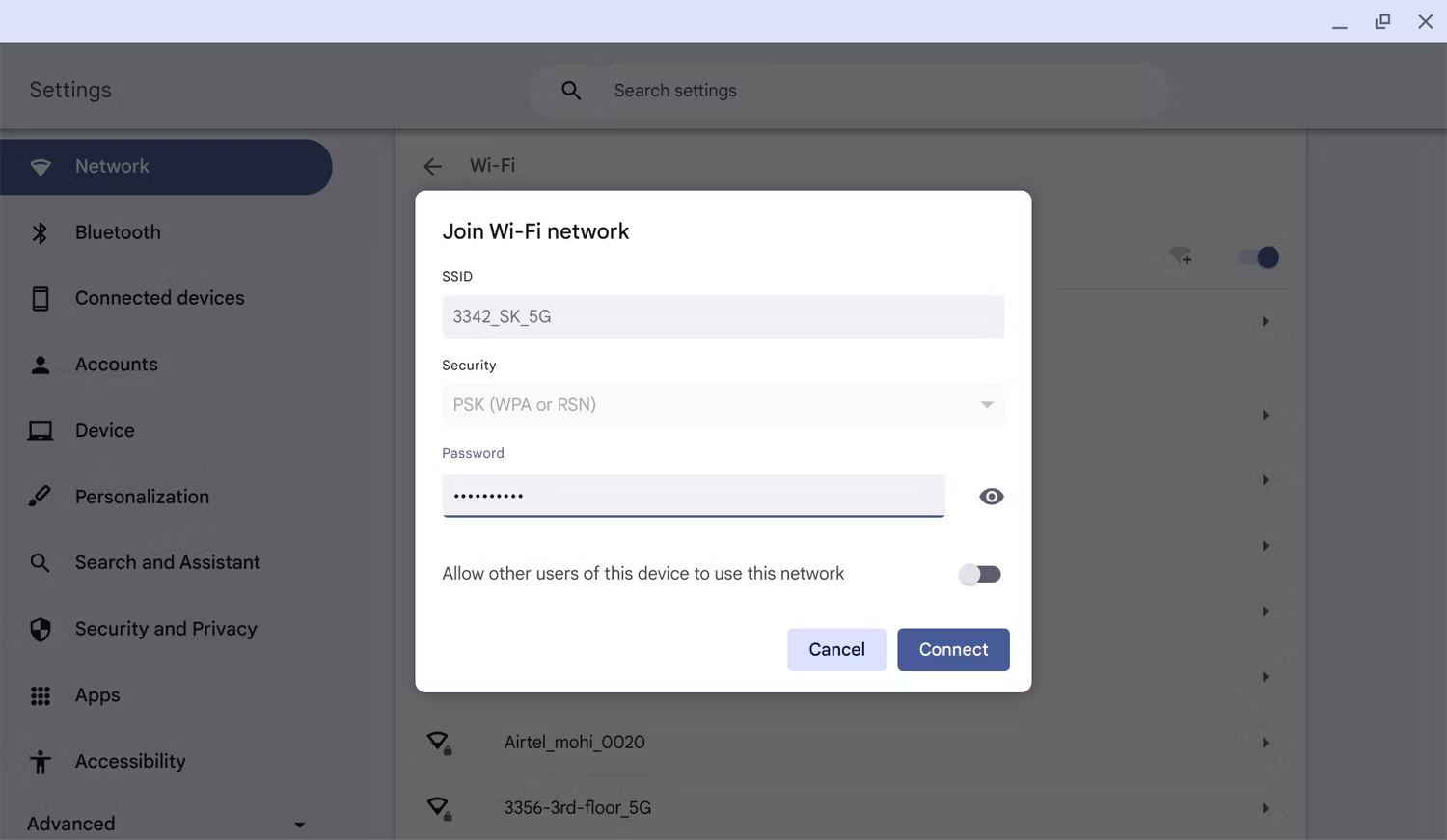Select the Personalization brush icon
1447x840 pixels.
coord(40,496)
